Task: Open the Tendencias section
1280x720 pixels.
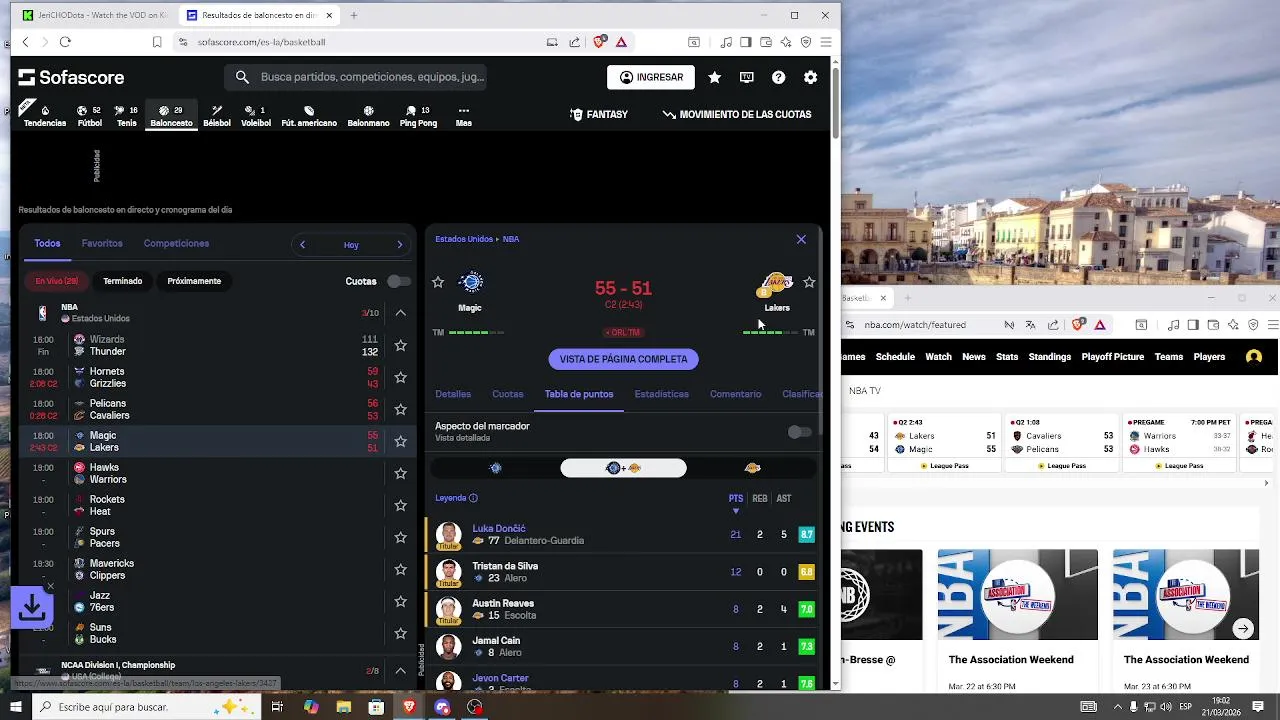Action: 45,116
